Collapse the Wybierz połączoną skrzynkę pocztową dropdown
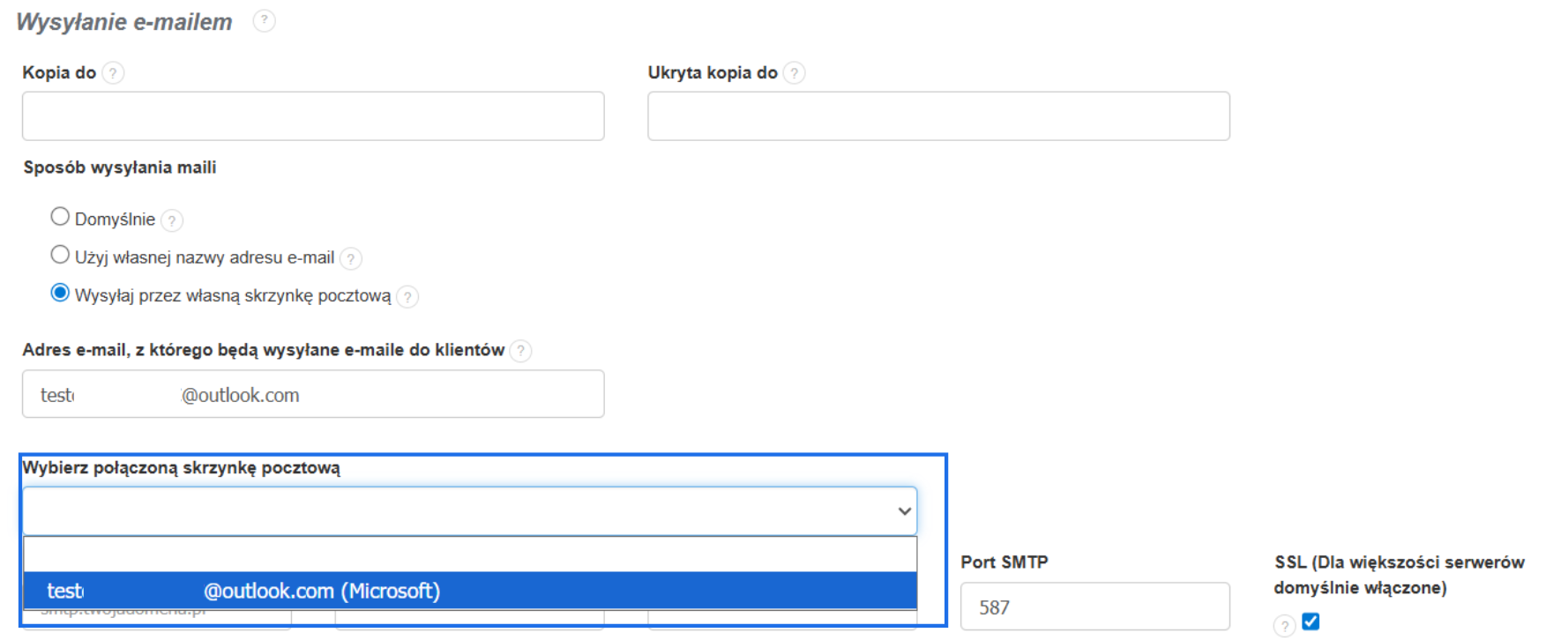Image resolution: width=1568 pixels, height=640 pixels. (904, 511)
